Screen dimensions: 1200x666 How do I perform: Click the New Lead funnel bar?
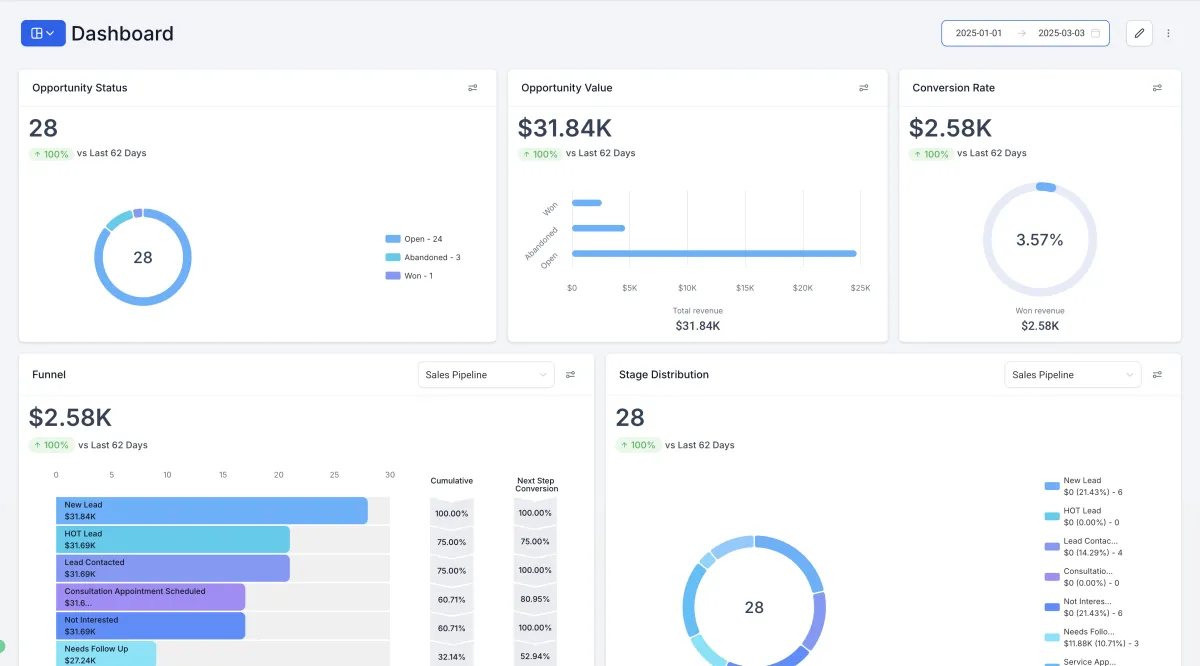212,511
